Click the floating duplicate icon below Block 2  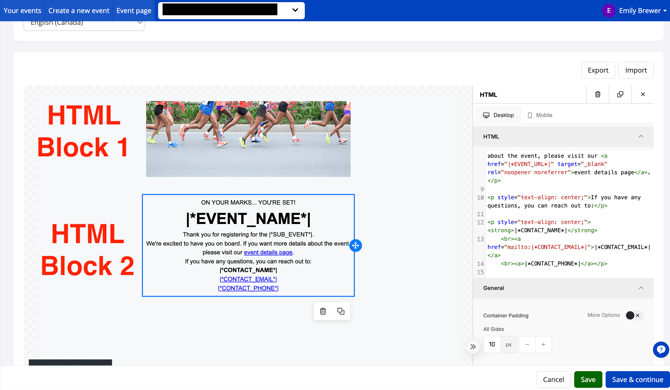[x=341, y=311]
